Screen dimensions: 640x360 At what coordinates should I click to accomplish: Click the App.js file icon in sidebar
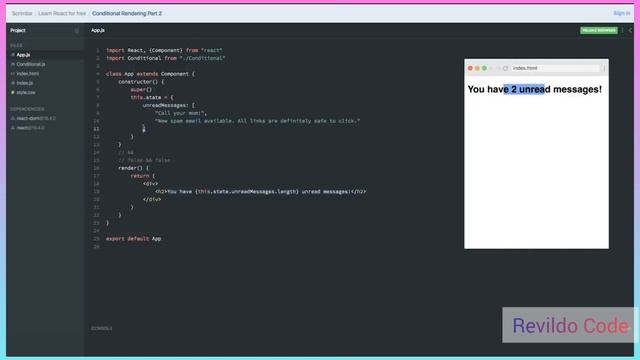tap(13, 55)
